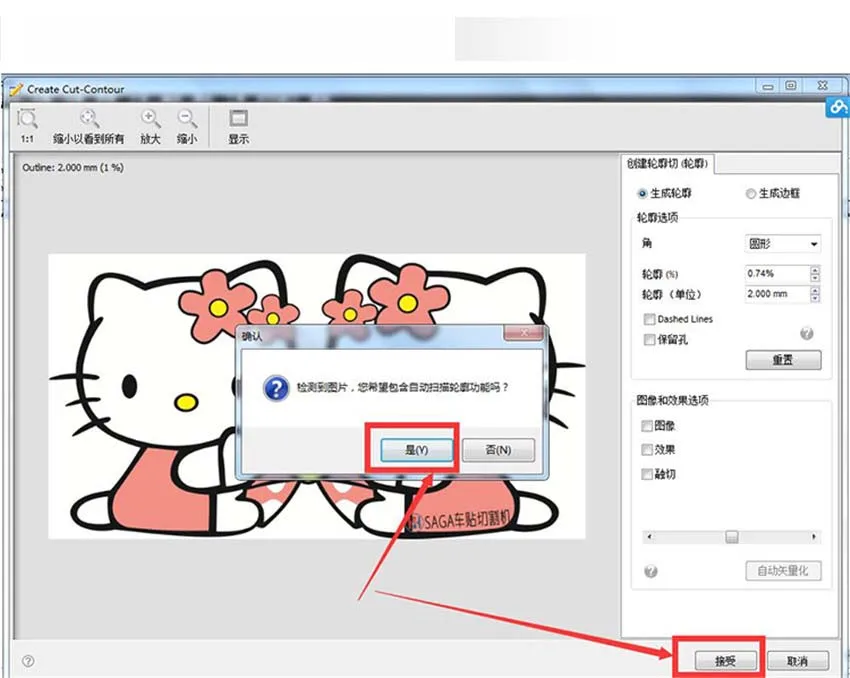Open the 角 corner shape dropdown

click(783, 244)
